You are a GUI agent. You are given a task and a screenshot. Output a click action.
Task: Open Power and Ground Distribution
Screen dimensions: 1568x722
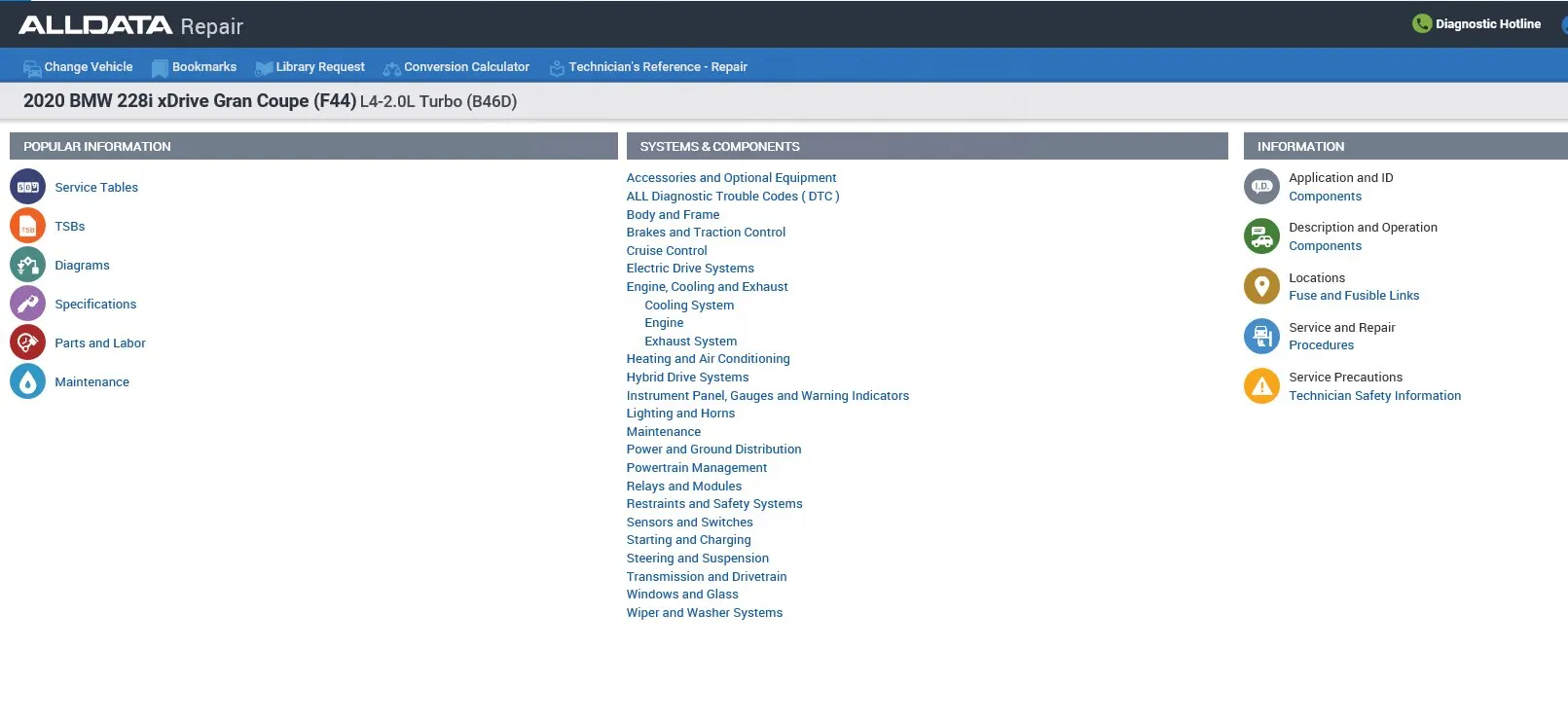[x=714, y=450]
